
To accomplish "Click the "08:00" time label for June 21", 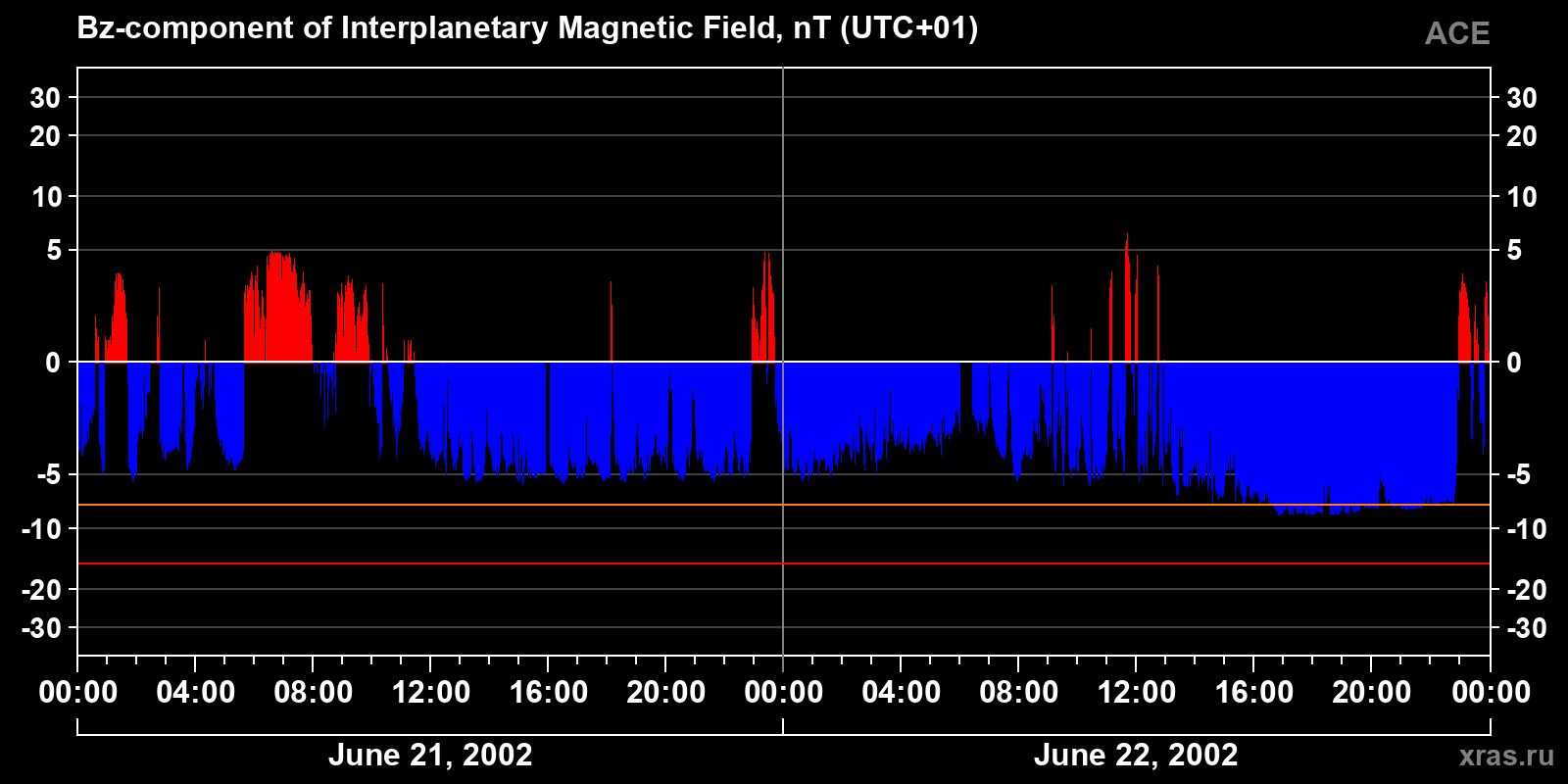I will (314, 692).
